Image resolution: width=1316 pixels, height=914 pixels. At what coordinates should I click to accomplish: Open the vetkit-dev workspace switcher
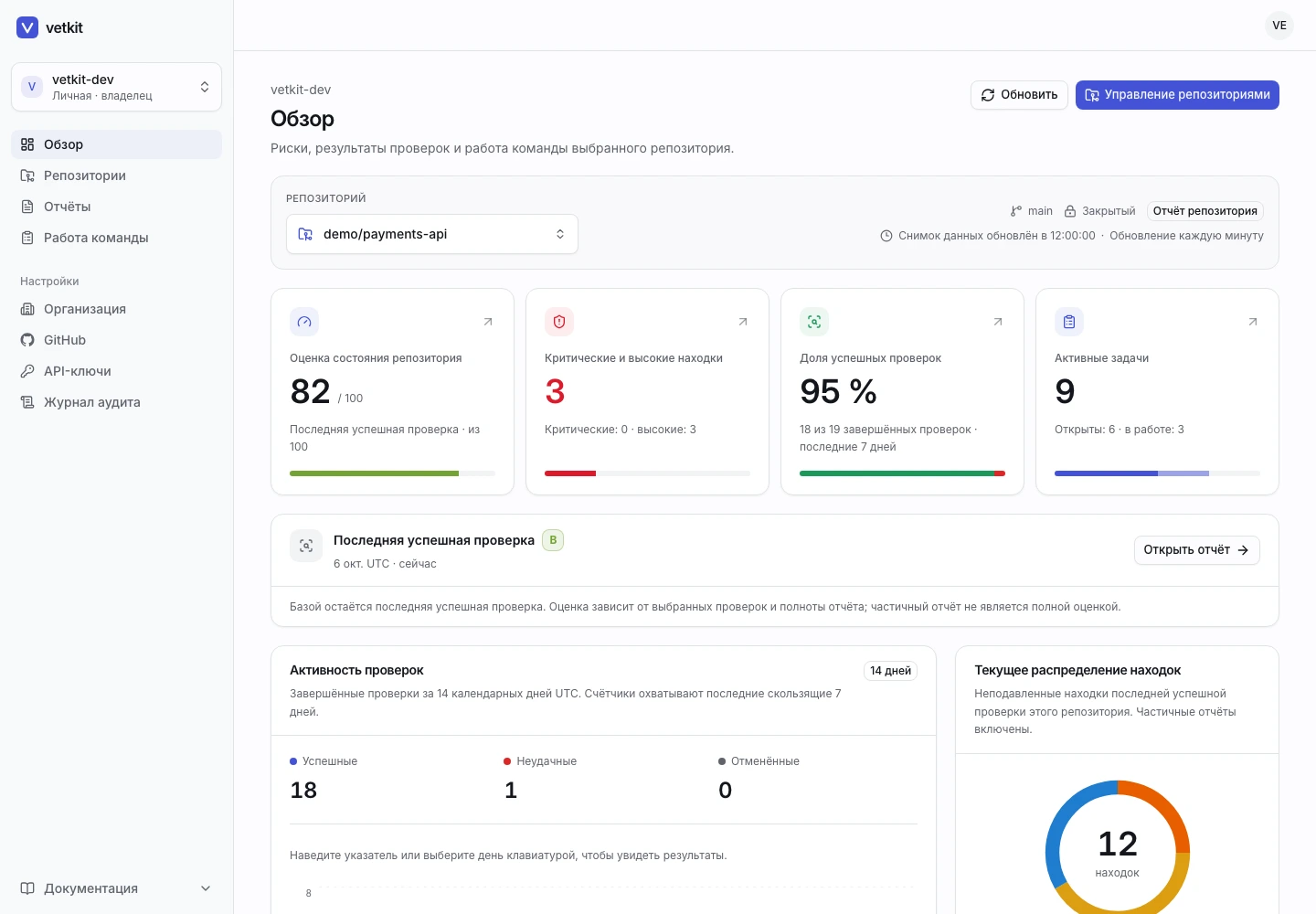tap(116, 87)
